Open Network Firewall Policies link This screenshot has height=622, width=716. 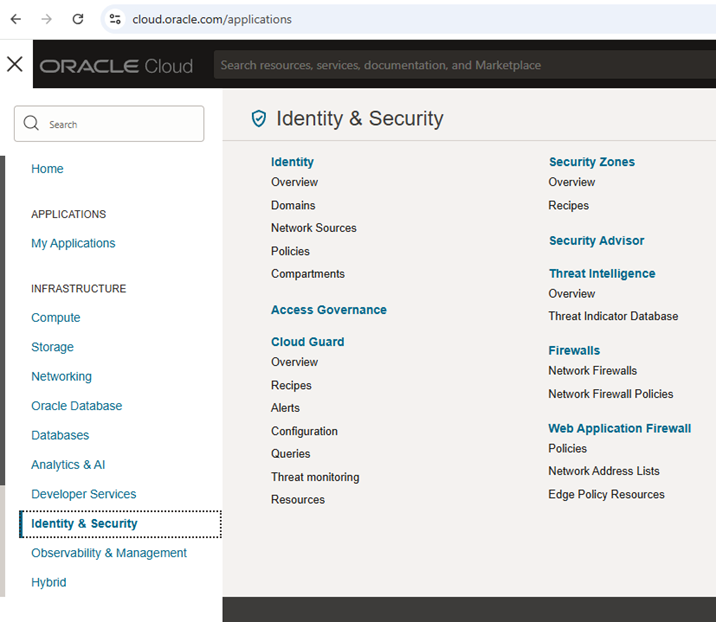pos(611,394)
